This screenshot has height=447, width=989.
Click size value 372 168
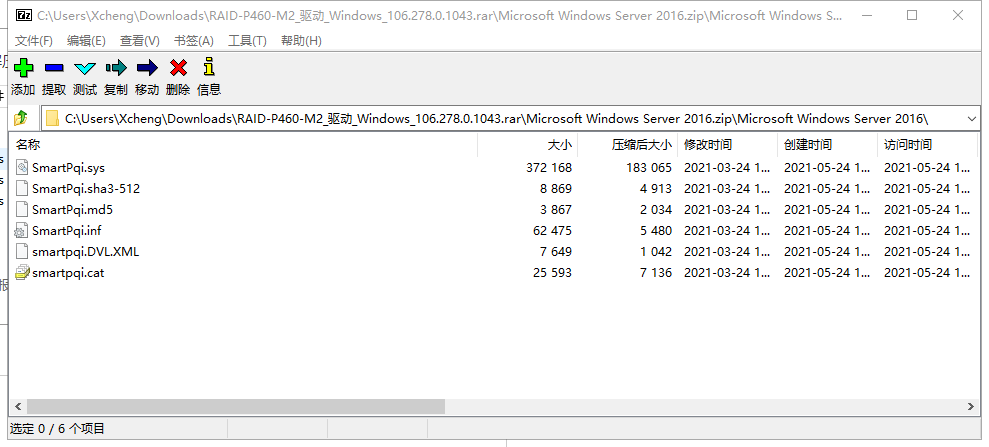pos(549,168)
